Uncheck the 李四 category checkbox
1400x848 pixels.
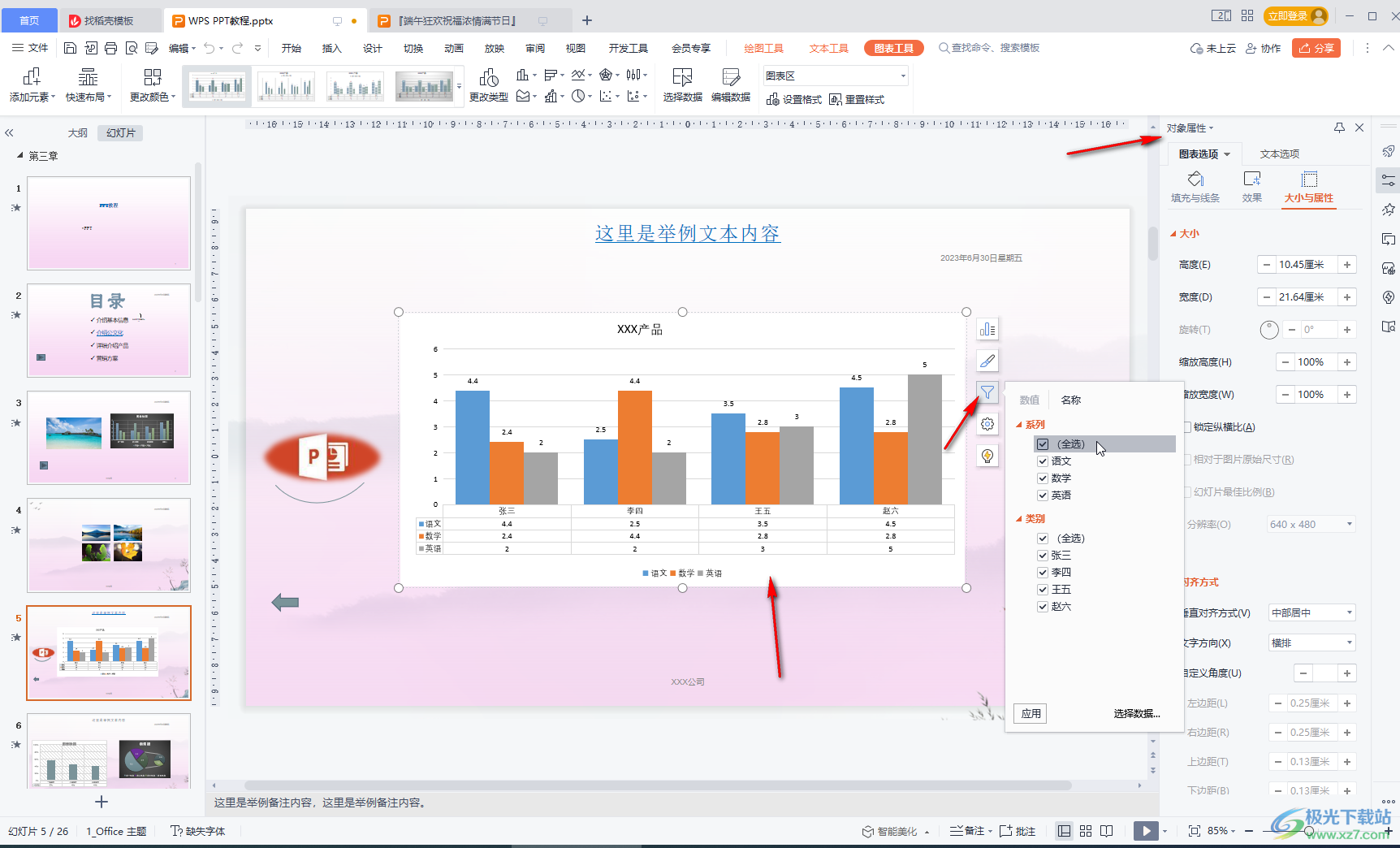pos(1043,573)
